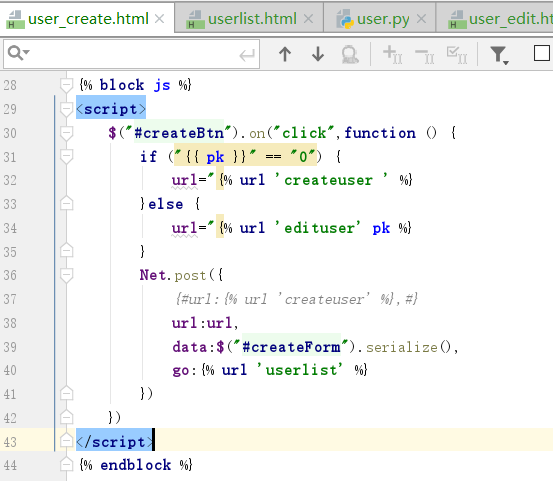Collapse the if block fold at line 31
The height and width of the screenshot is (481, 553).
[x=66, y=157]
